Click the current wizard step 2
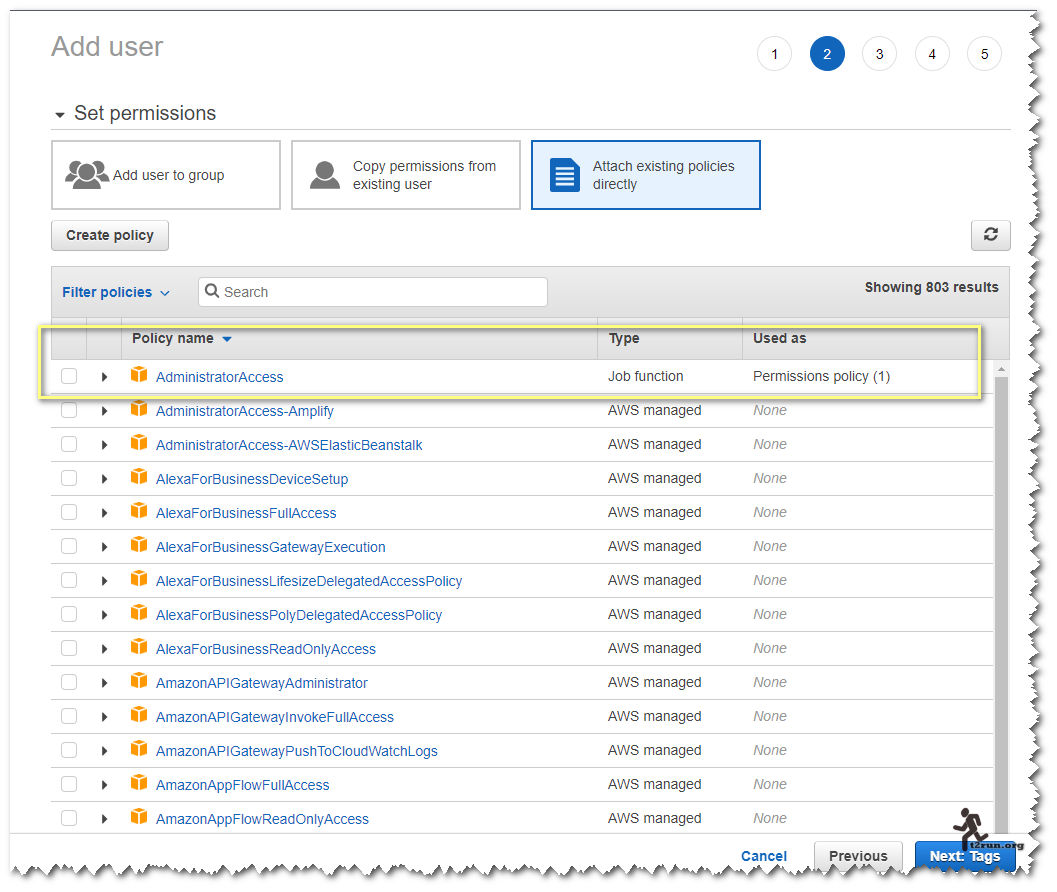Screen dimensions: 1057x892 [826, 54]
